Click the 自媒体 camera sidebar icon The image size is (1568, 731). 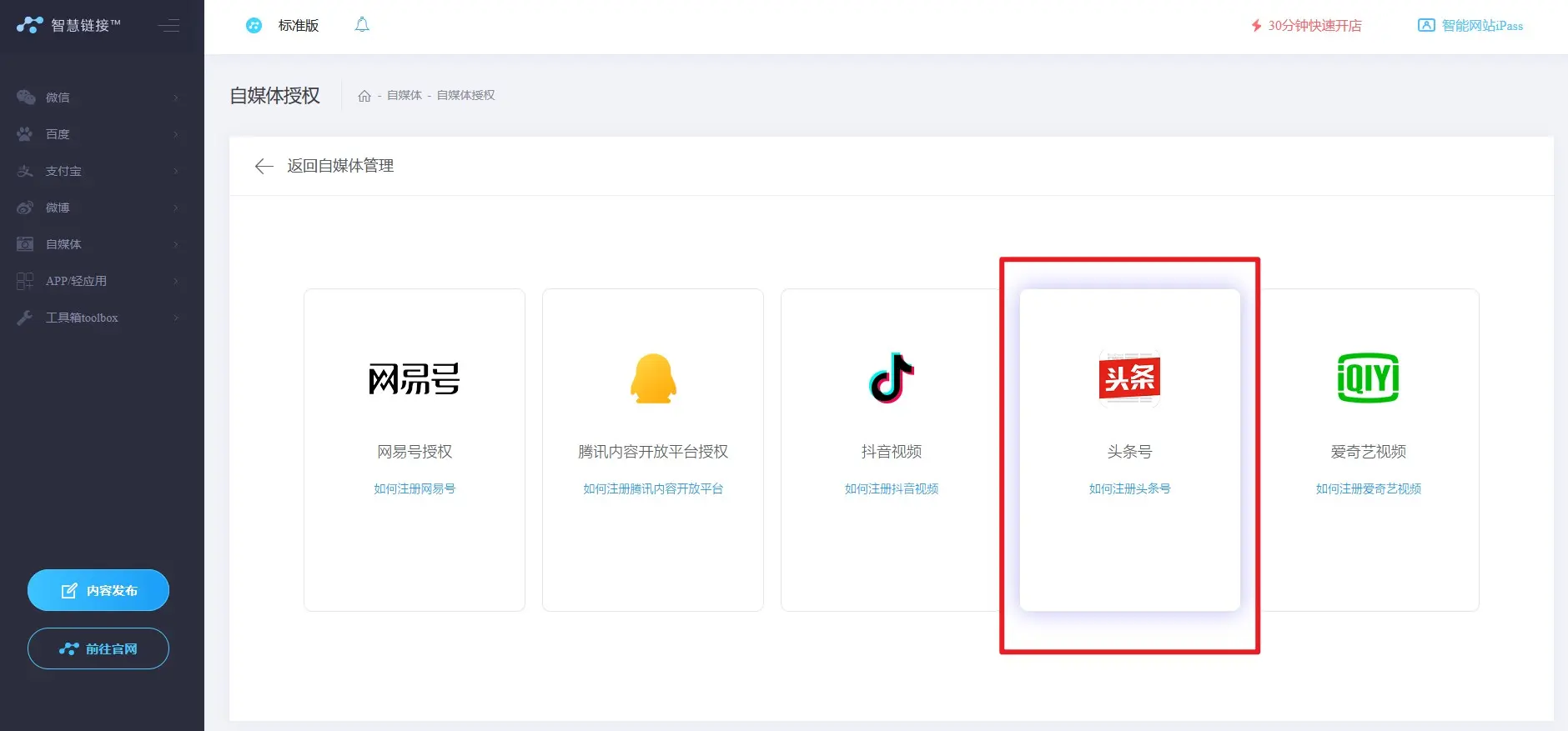[25, 244]
